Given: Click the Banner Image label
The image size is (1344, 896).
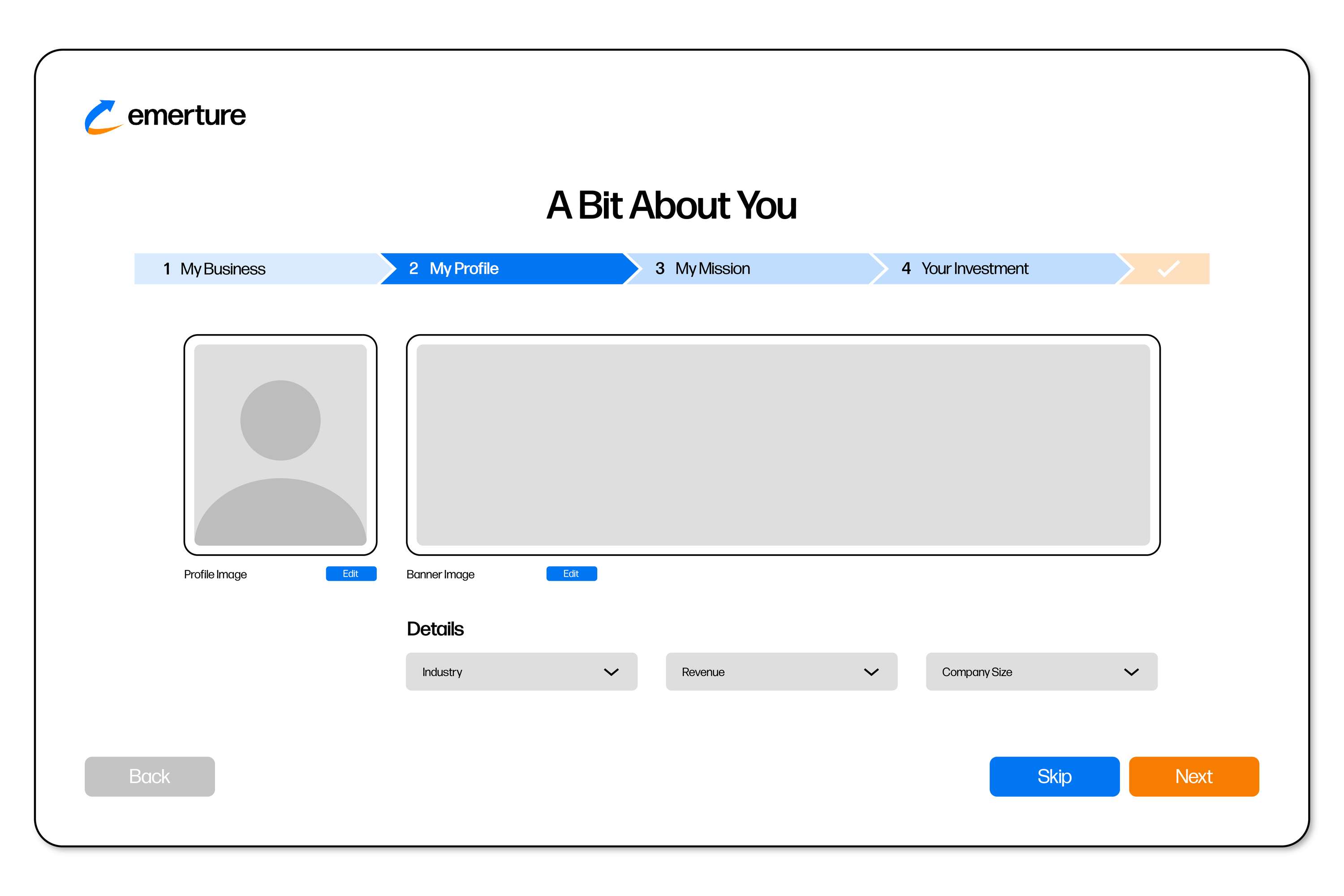Looking at the screenshot, I should (x=440, y=574).
